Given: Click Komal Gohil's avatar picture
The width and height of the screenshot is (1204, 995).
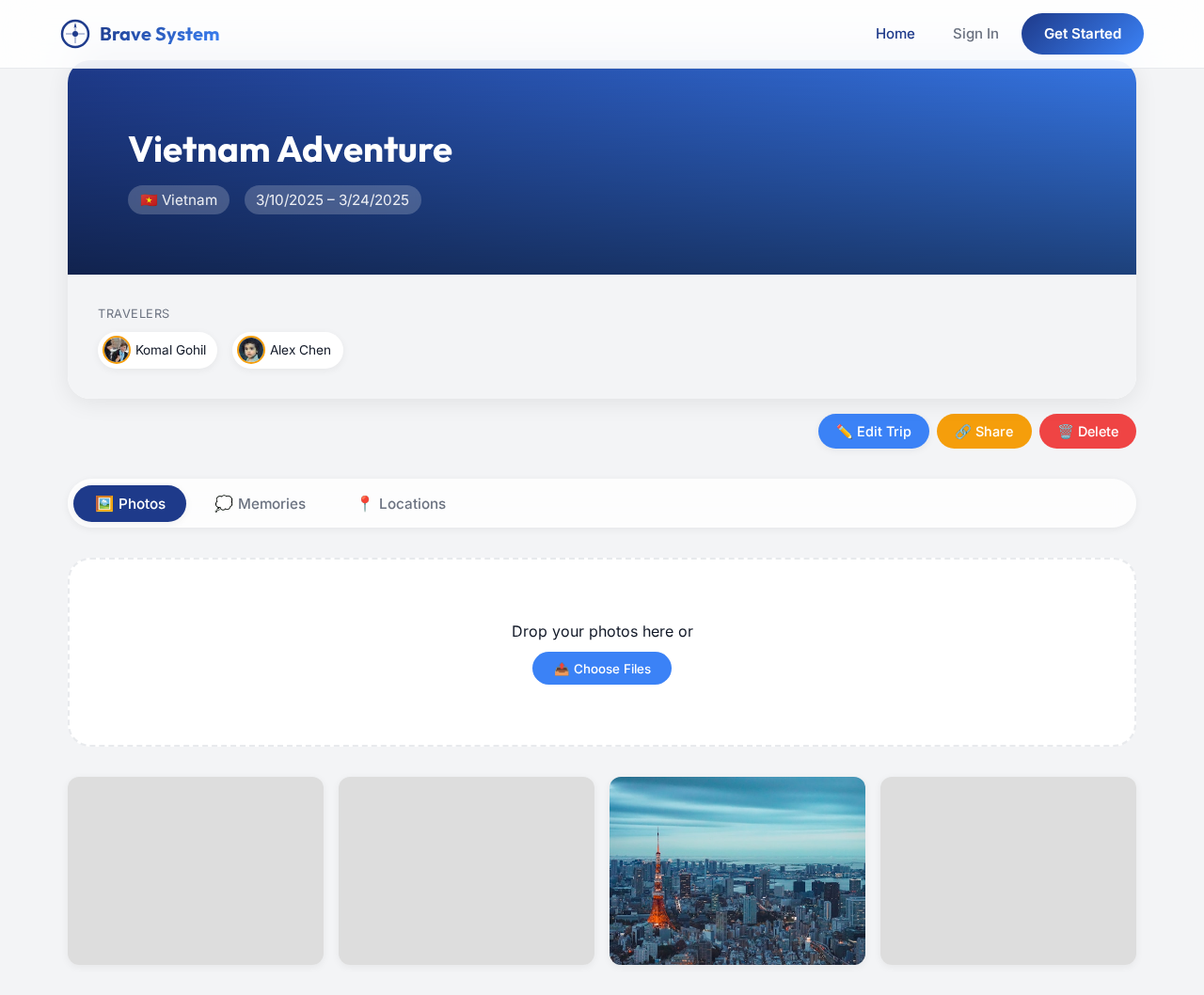Looking at the screenshot, I should click(x=117, y=350).
